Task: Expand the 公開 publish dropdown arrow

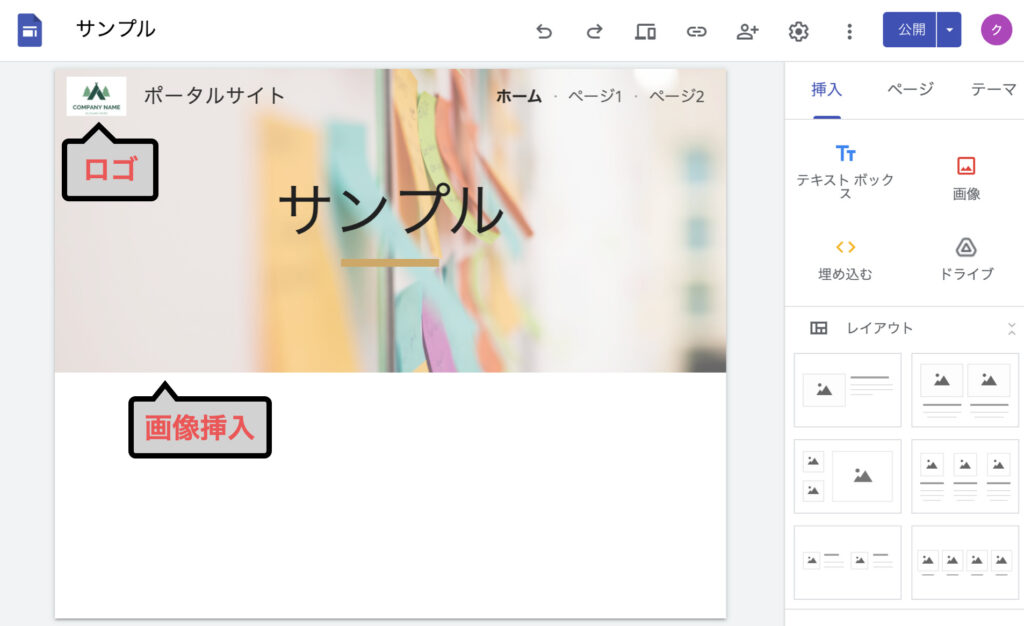Action: point(949,30)
